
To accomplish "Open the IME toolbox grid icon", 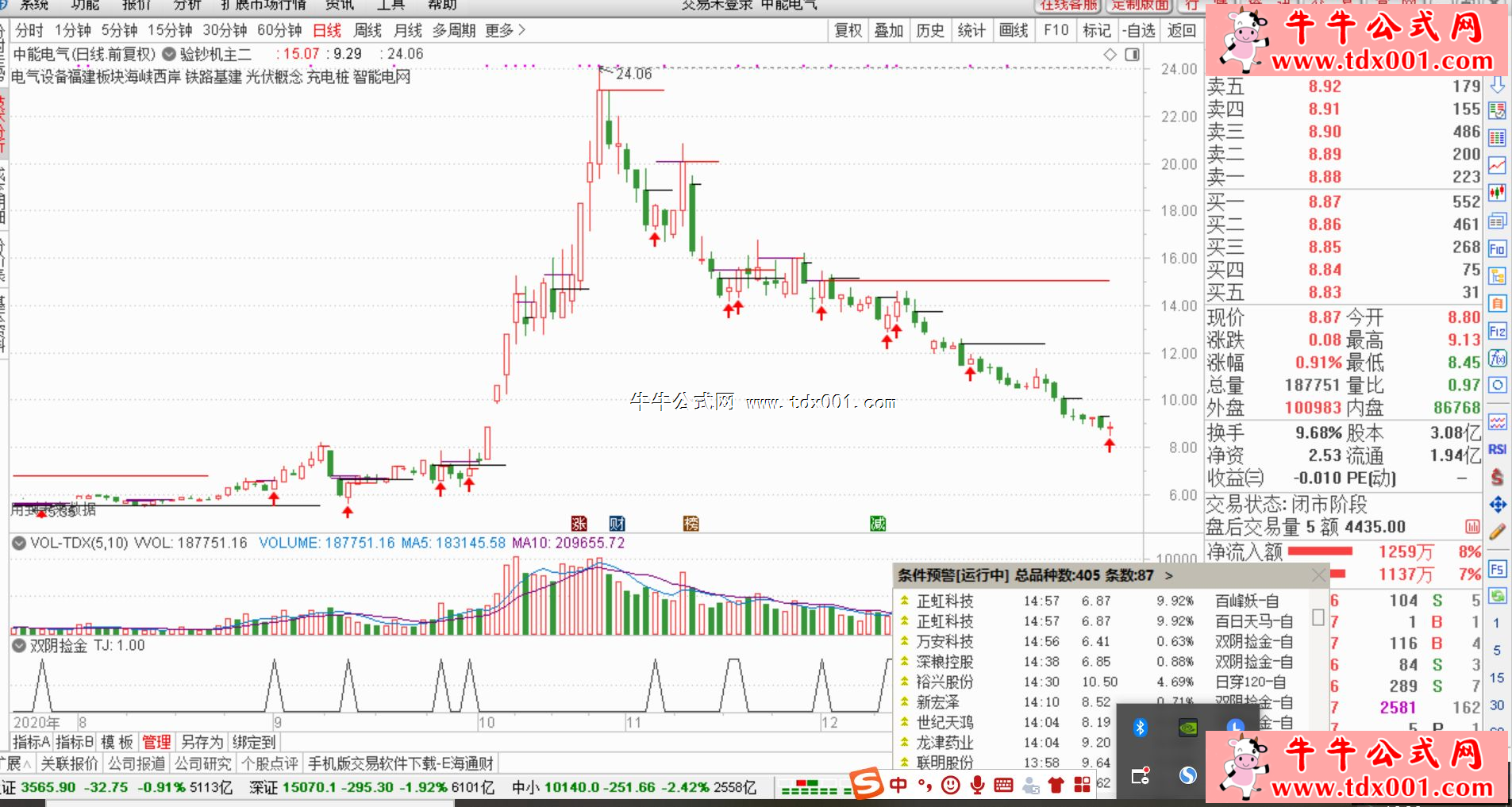I will [x=1082, y=785].
